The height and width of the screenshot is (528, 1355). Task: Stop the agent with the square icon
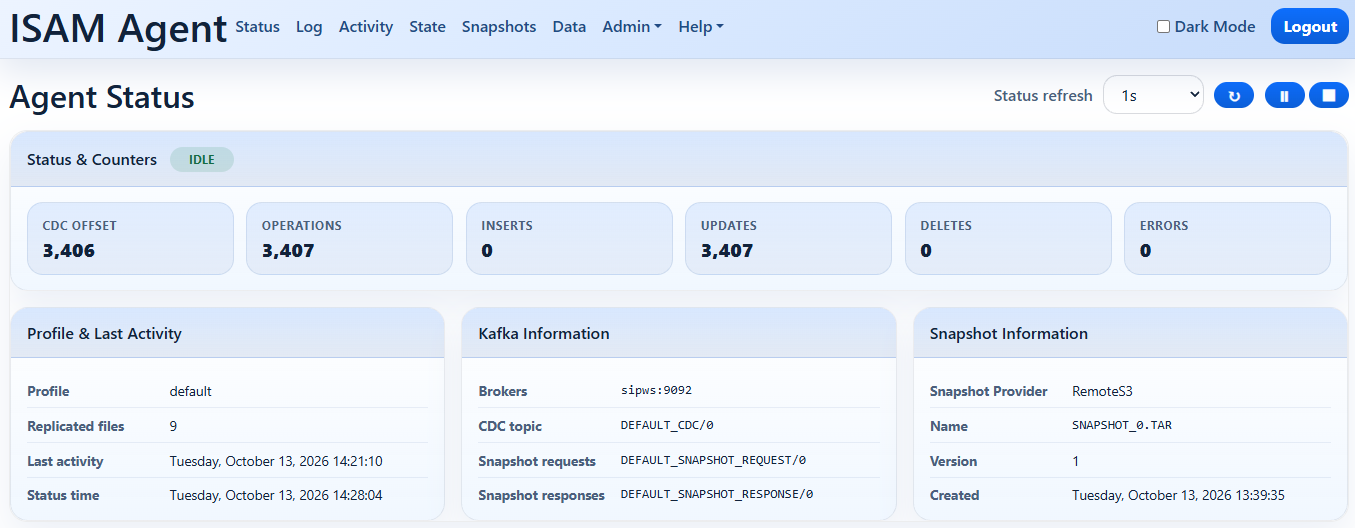click(x=1329, y=96)
